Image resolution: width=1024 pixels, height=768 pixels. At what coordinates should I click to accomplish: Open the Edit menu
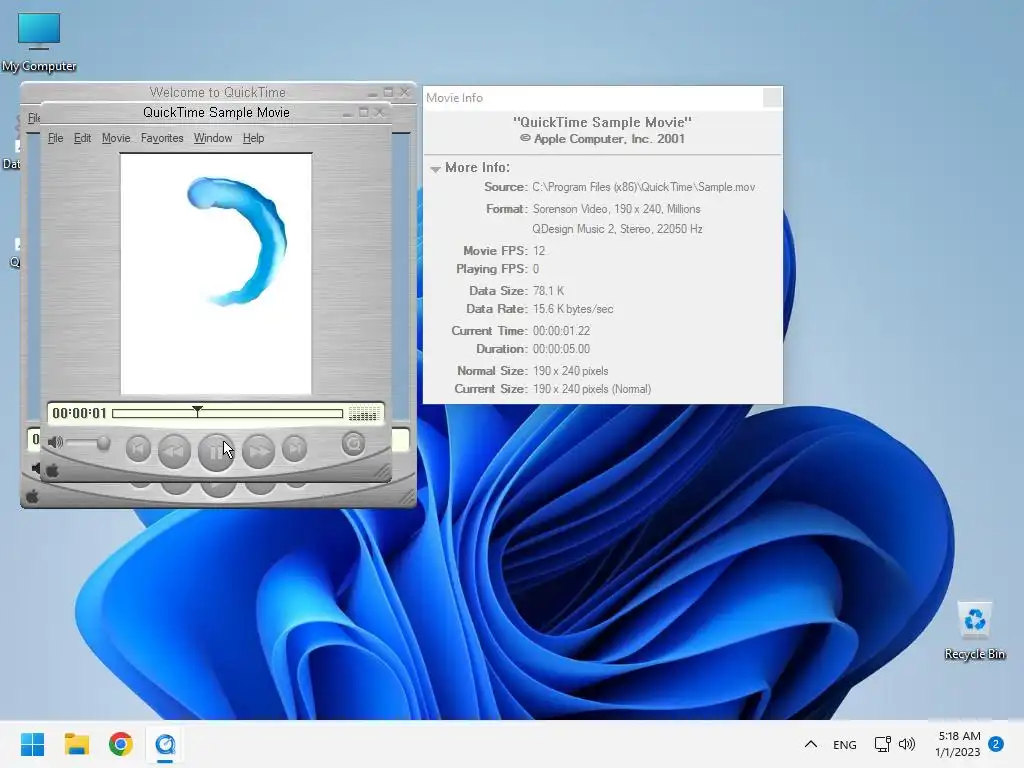(82, 138)
